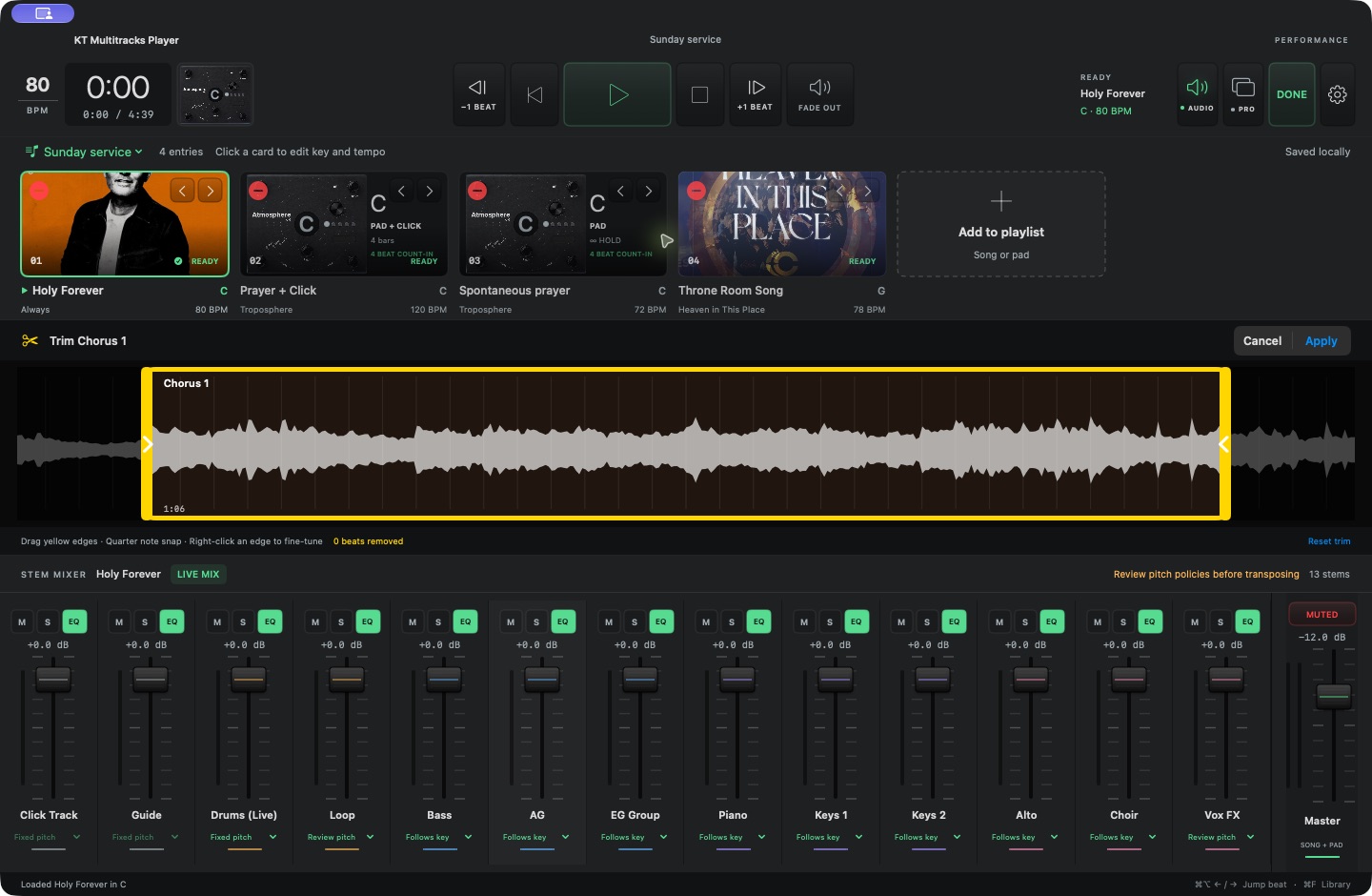The width and height of the screenshot is (1372, 896).
Task: Toggle the master MUTED button
Action: [1322, 615]
